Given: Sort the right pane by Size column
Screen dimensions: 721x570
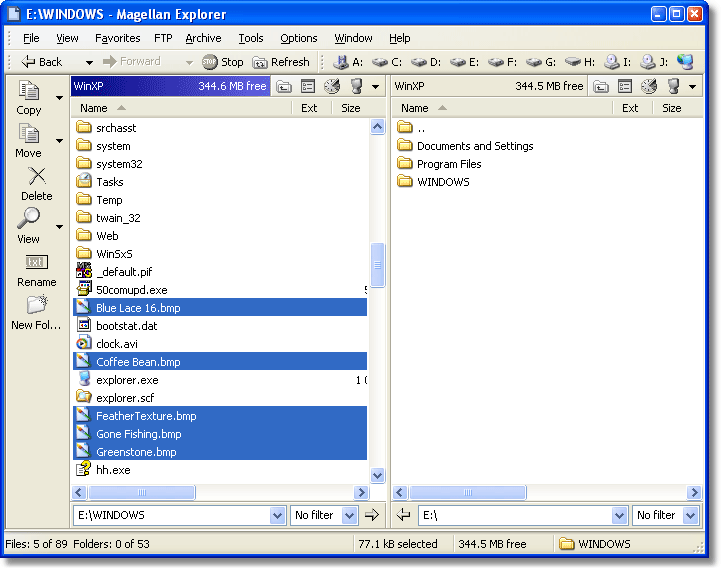Looking at the screenshot, I should (671, 108).
